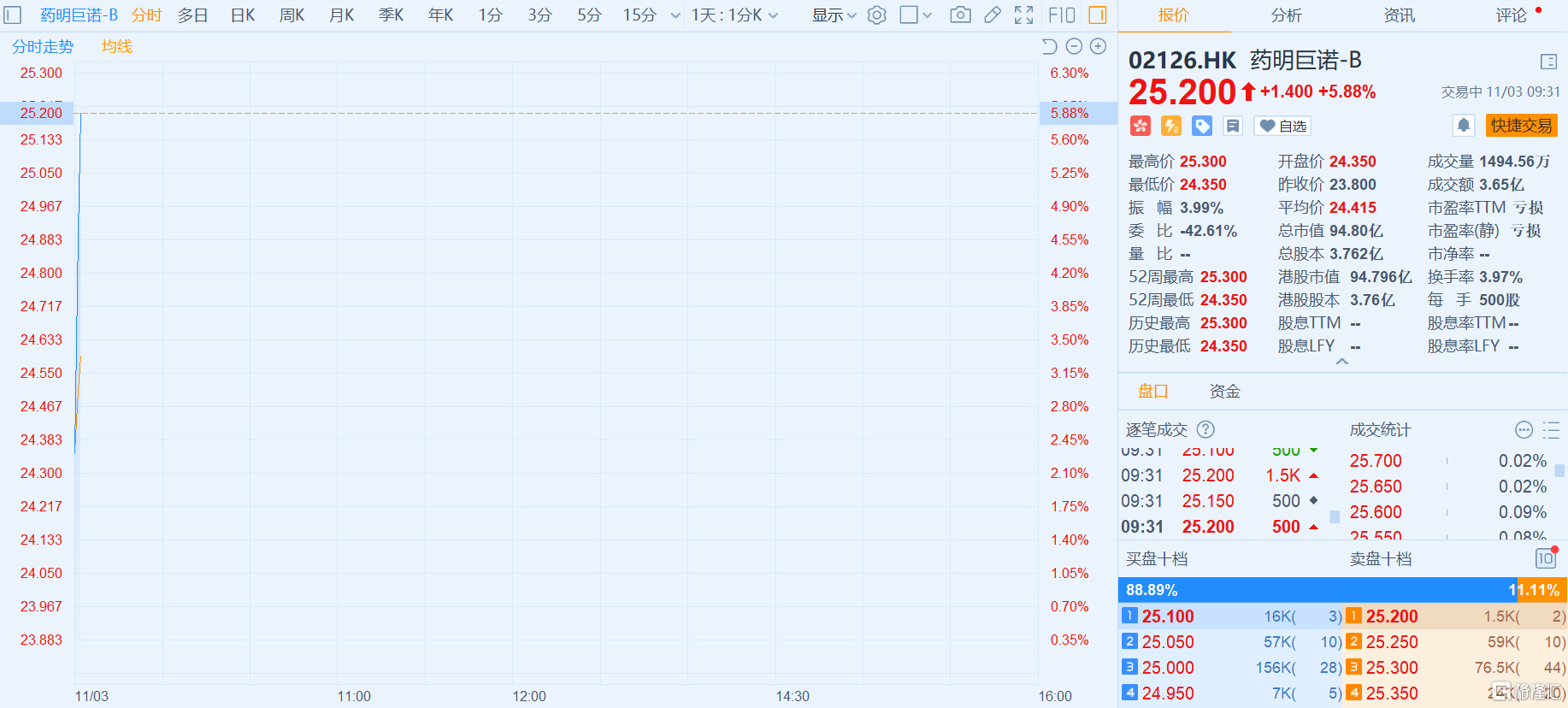Open the help icon beside 逐笔成交
The width and height of the screenshot is (1568, 708).
coord(1205,429)
